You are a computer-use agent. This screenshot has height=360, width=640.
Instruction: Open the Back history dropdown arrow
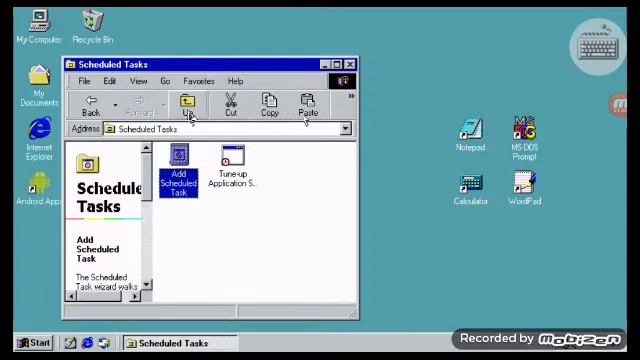116,106
